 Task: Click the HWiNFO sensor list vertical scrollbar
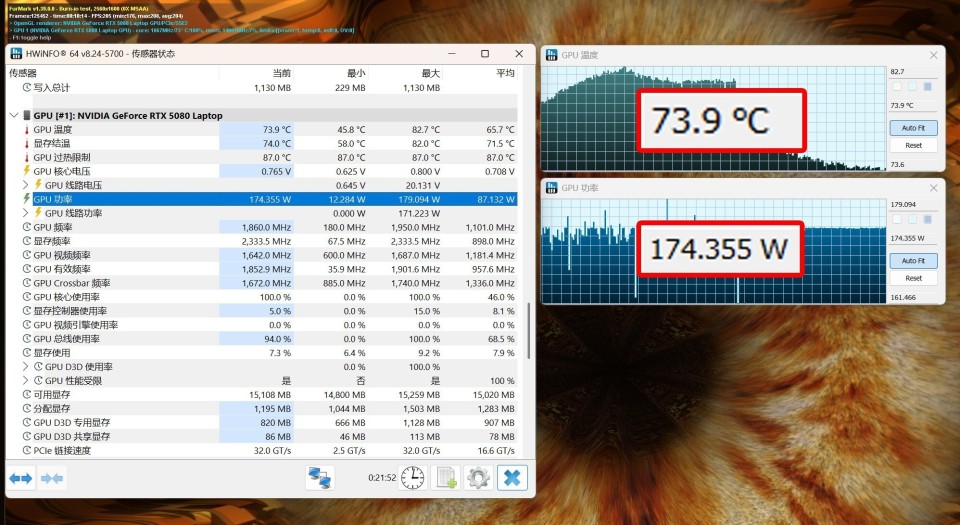(528, 330)
